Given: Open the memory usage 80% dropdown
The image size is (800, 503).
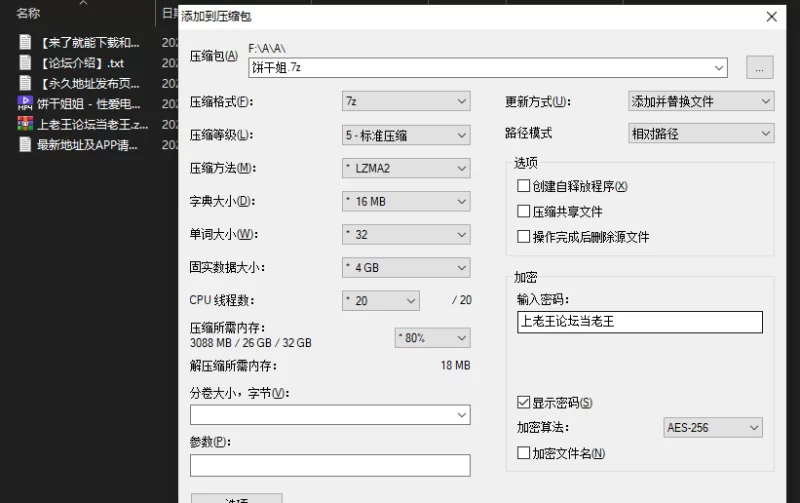Looking at the screenshot, I should (x=433, y=338).
